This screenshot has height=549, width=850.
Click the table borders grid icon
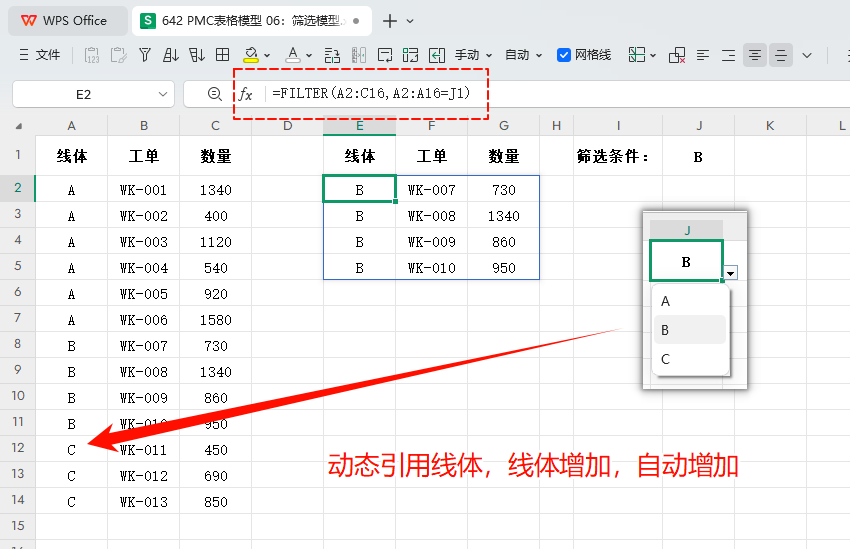tap(223, 55)
